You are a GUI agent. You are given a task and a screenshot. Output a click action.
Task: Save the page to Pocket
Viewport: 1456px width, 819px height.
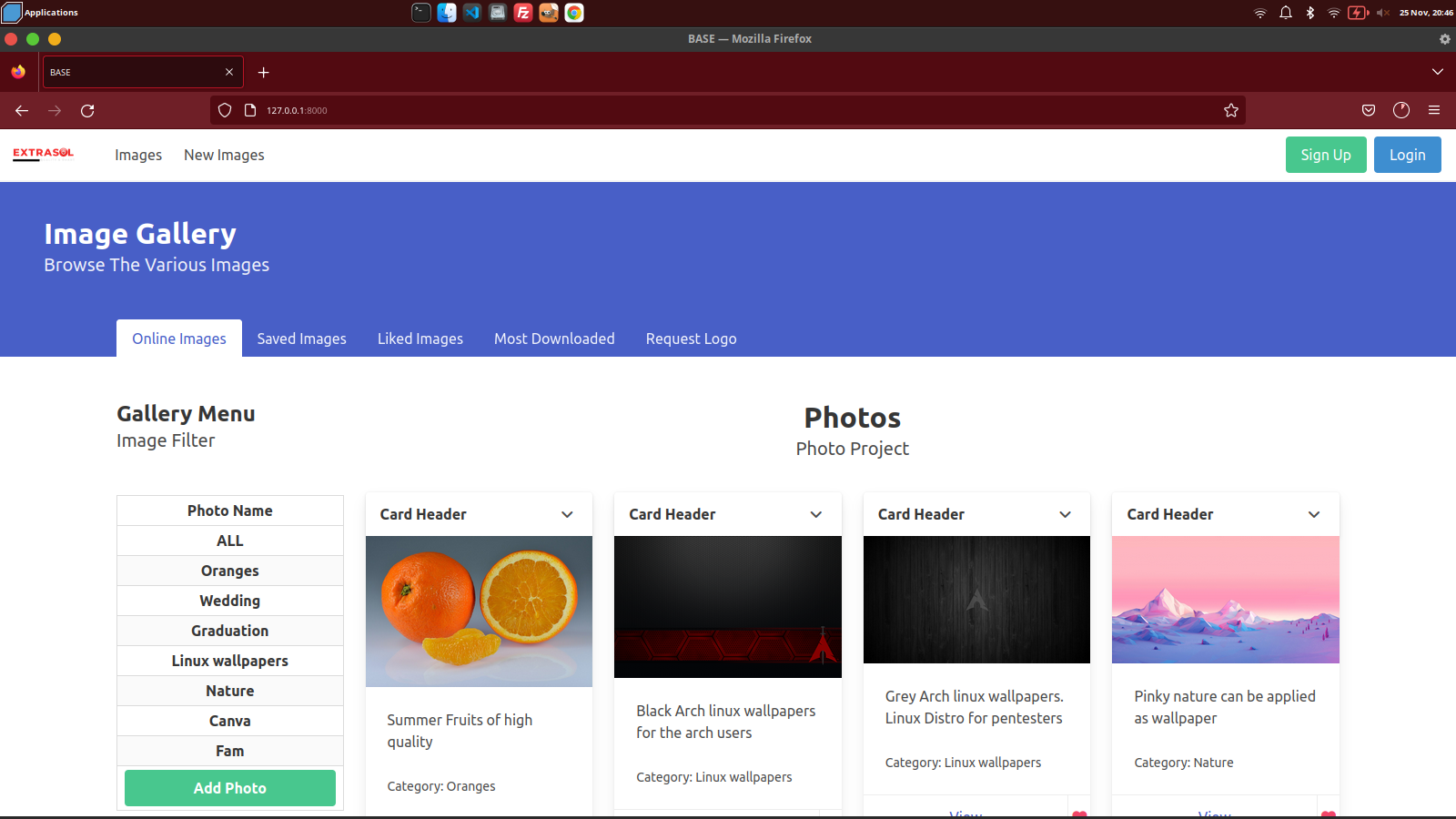[x=1368, y=110]
